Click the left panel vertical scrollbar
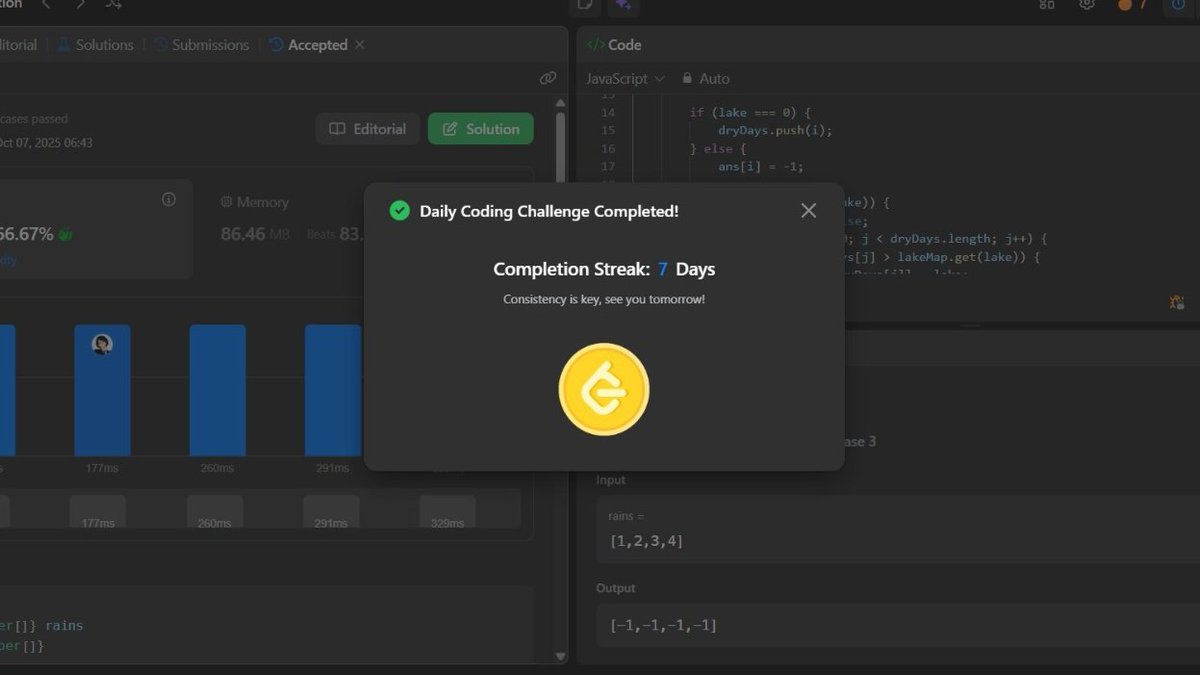 (x=560, y=150)
